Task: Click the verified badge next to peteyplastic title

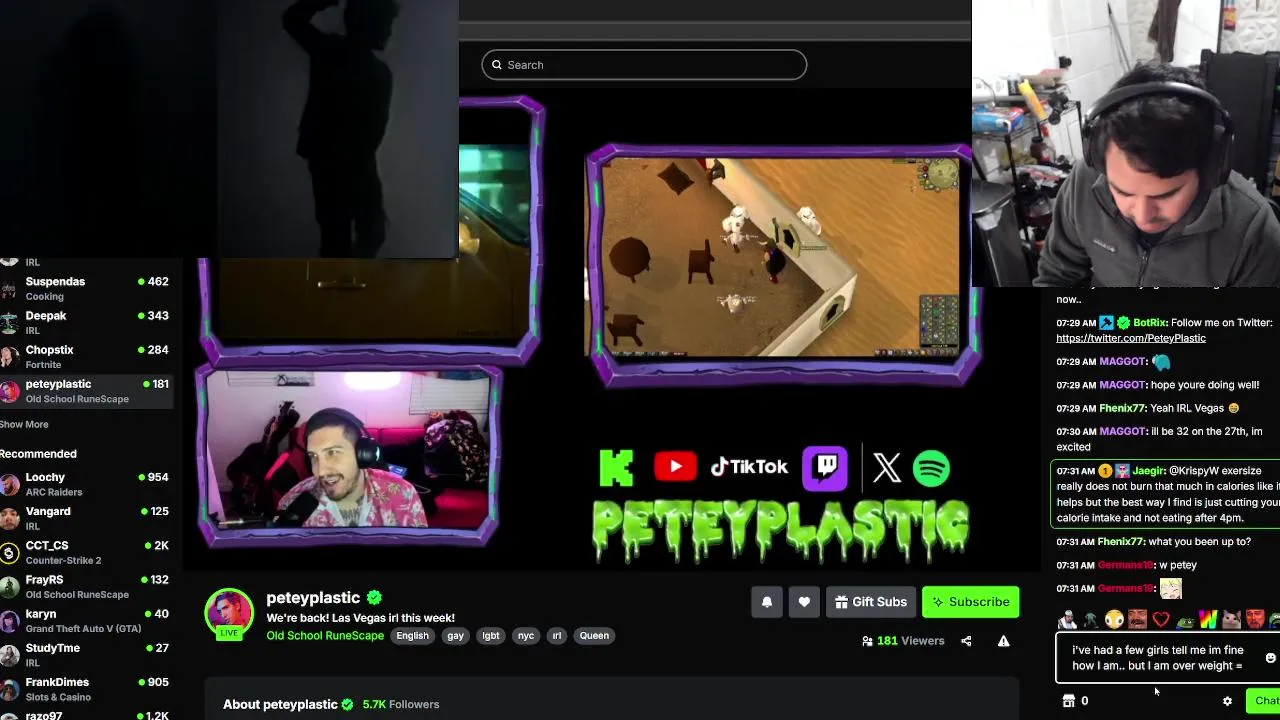Action: pos(374,597)
